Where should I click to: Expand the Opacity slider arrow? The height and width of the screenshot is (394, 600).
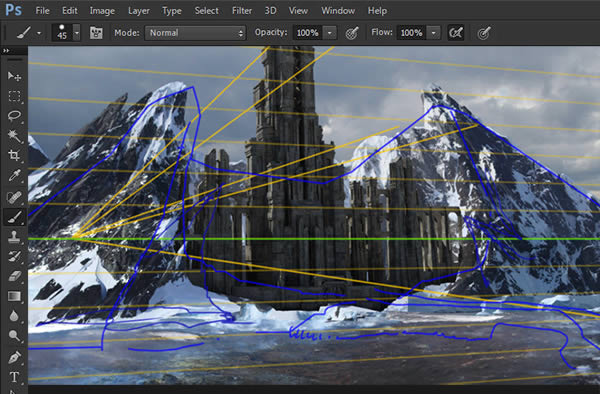329,33
